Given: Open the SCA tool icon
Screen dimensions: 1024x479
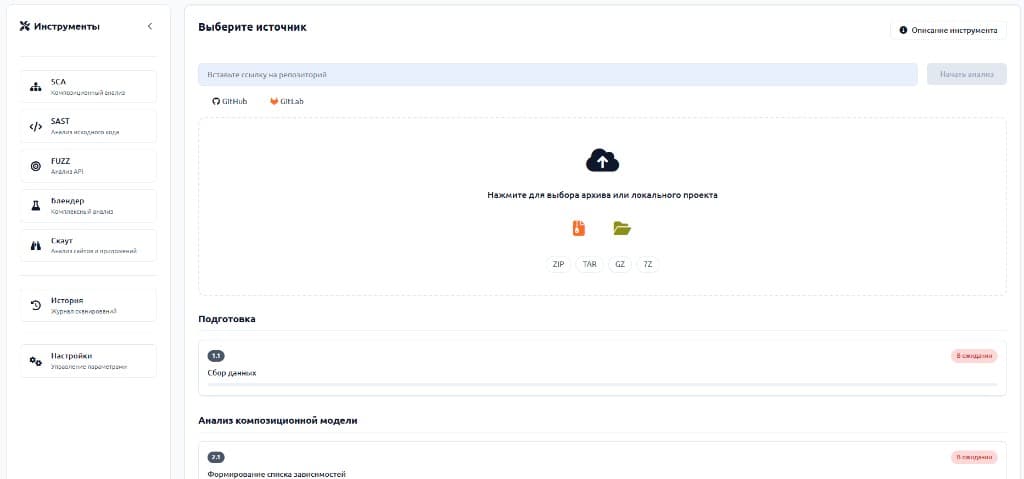Looking at the screenshot, I should (x=36, y=87).
